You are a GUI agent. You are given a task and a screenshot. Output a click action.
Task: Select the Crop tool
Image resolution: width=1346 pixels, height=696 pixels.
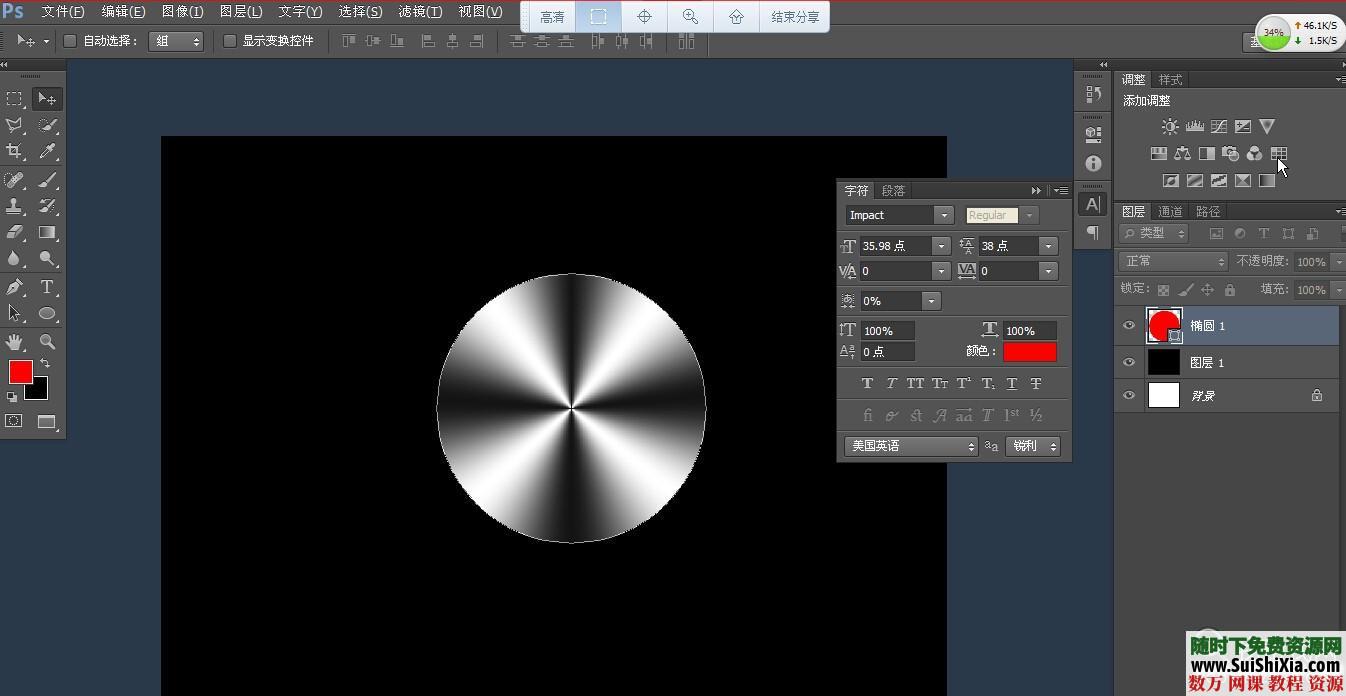pyautogui.click(x=14, y=152)
